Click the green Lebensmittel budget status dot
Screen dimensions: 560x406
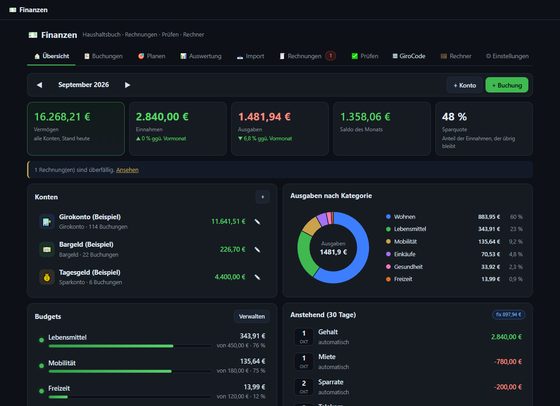(x=41, y=340)
